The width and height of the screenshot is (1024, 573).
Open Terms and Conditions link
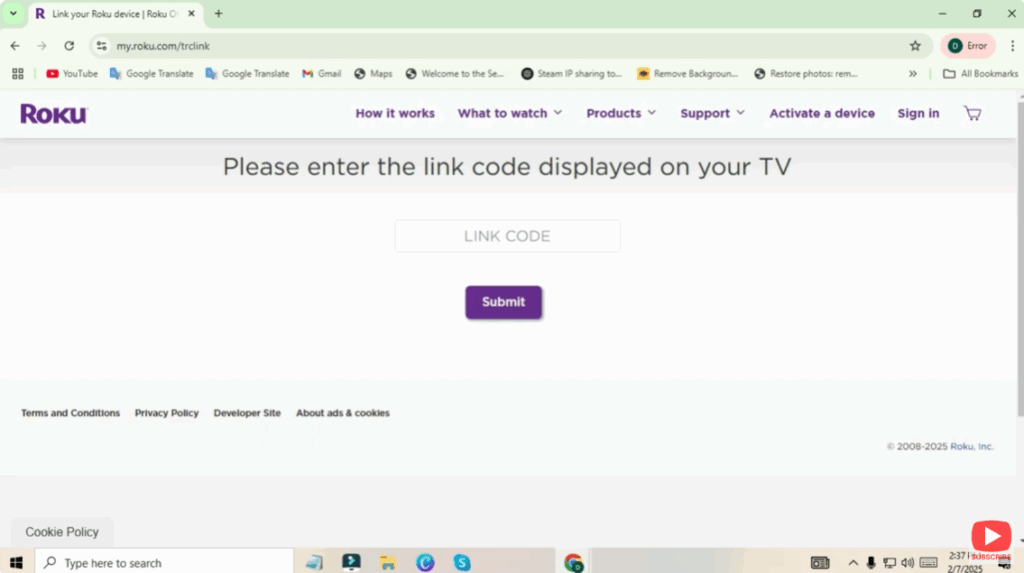tap(71, 413)
